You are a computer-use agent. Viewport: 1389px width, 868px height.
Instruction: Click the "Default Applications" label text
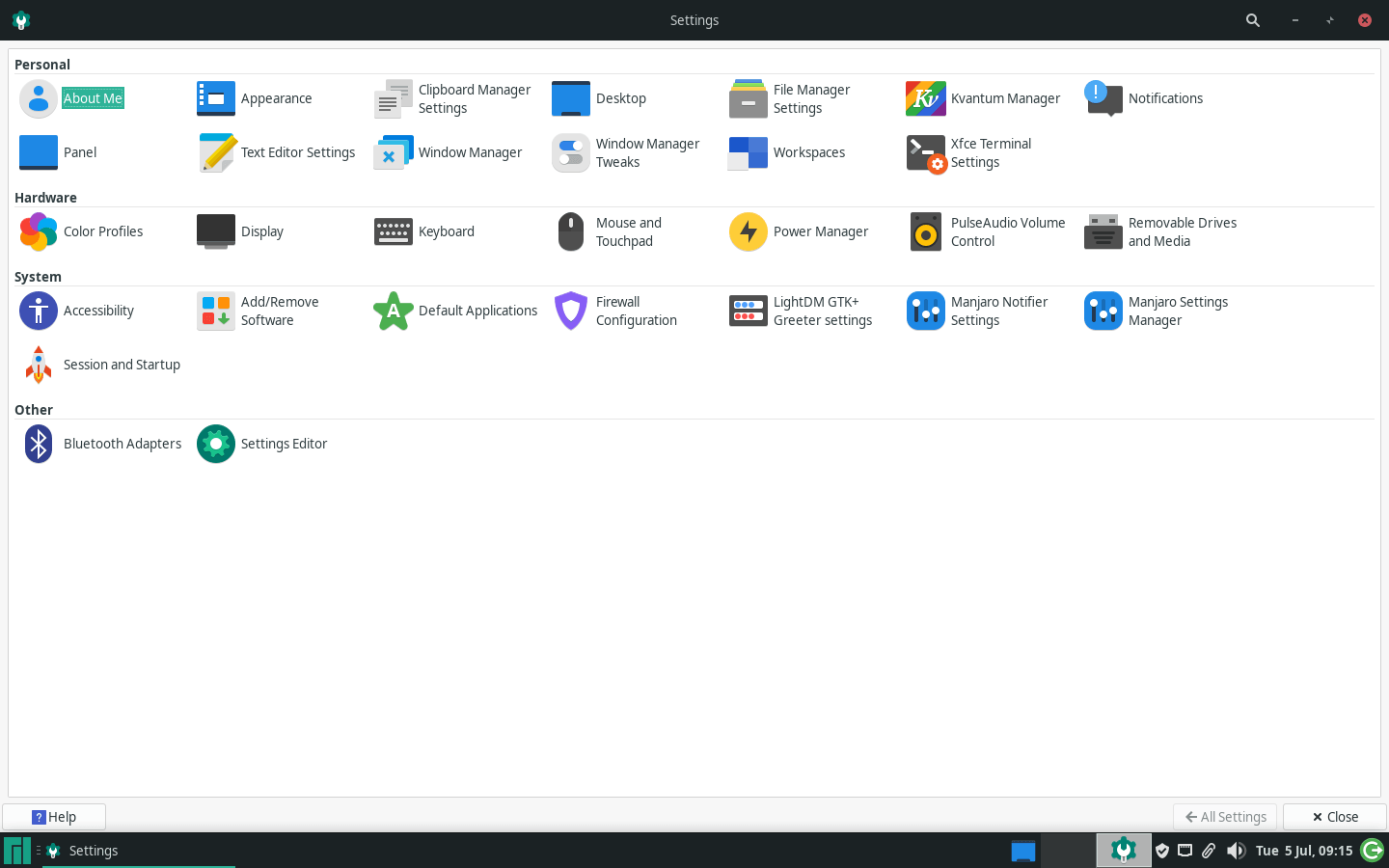[x=478, y=311]
